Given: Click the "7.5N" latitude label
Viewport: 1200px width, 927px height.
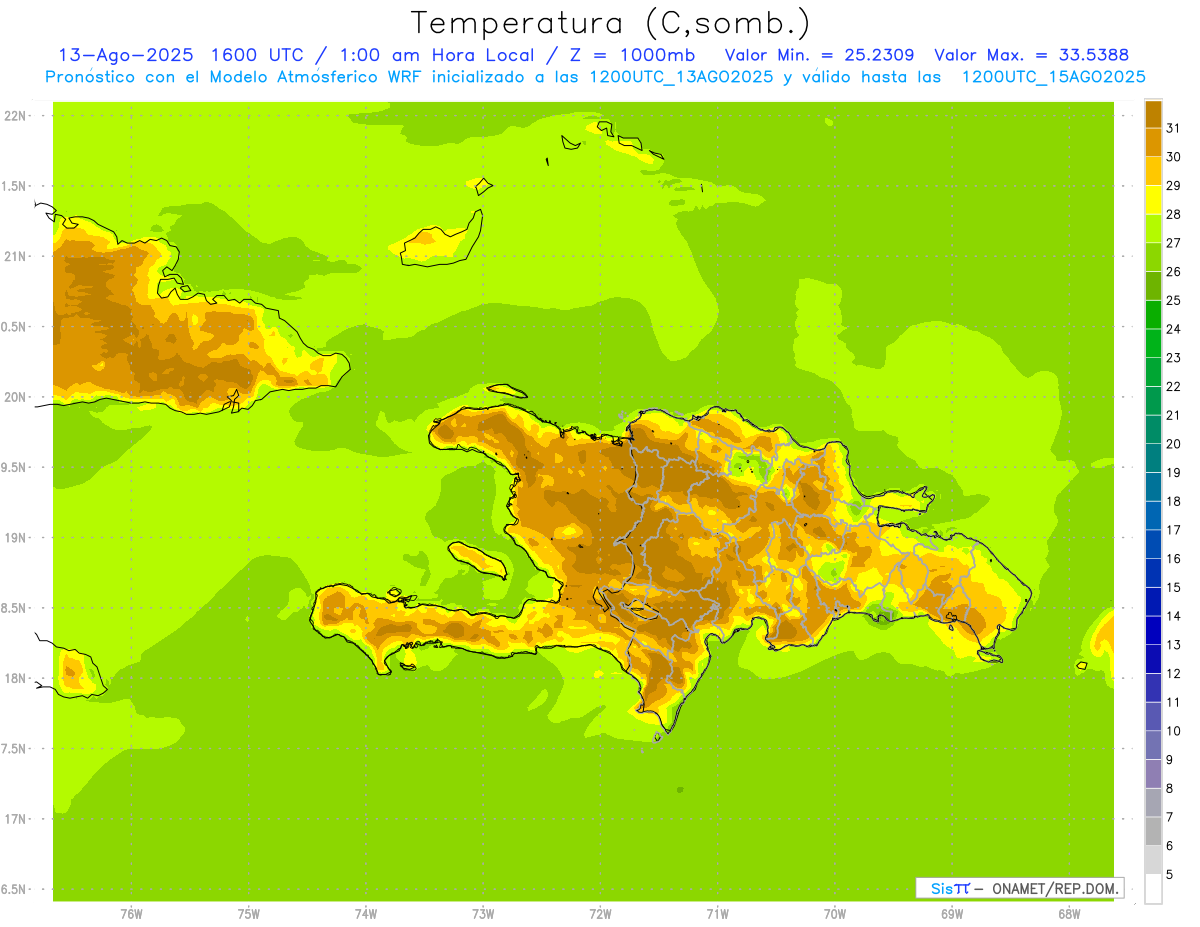Looking at the screenshot, I should (x=15, y=748).
